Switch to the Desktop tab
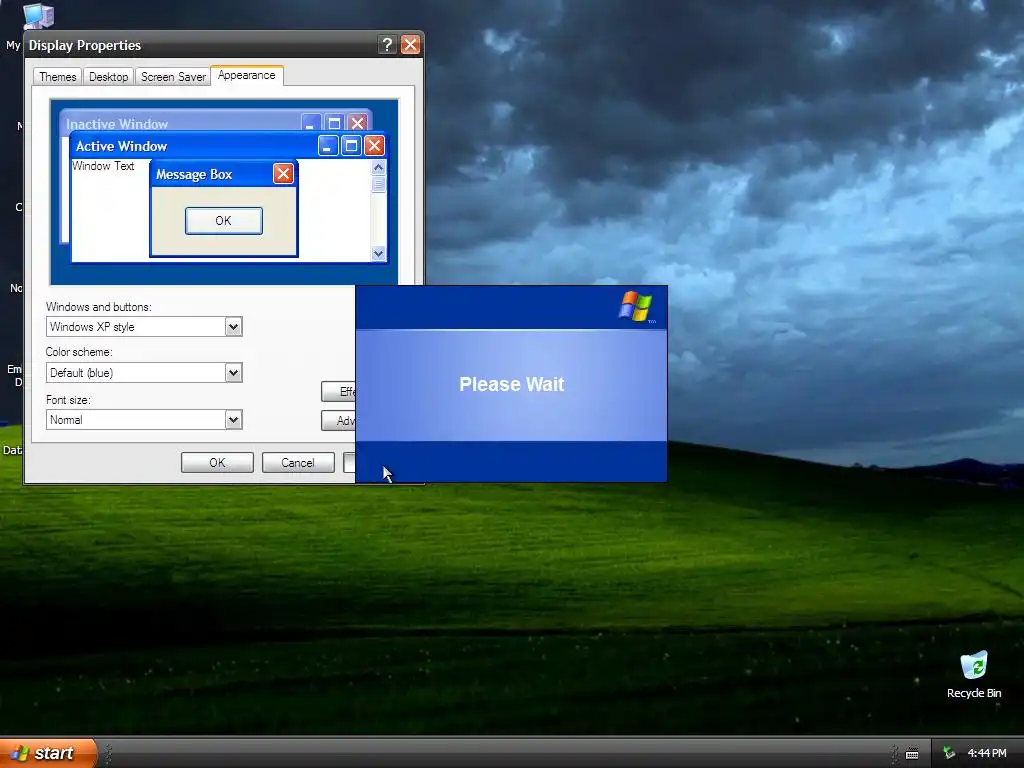Image resolution: width=1024 pixels, height=768 pixels. (x=108, y=76)
